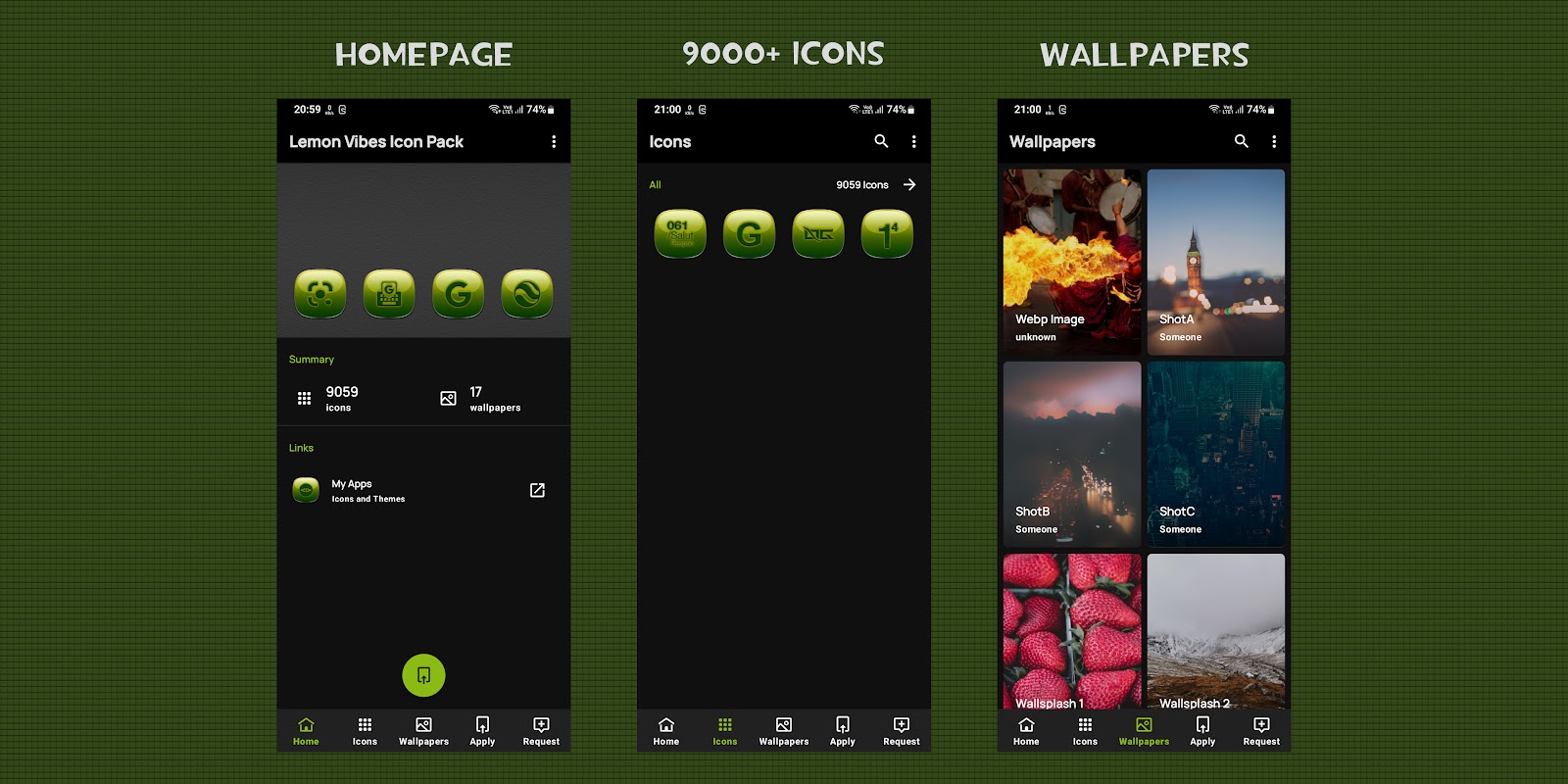Tap the calendar 14 icon in Icons list
The width and height of the screenshot is (1568, 784).
(x=887, y=233)
